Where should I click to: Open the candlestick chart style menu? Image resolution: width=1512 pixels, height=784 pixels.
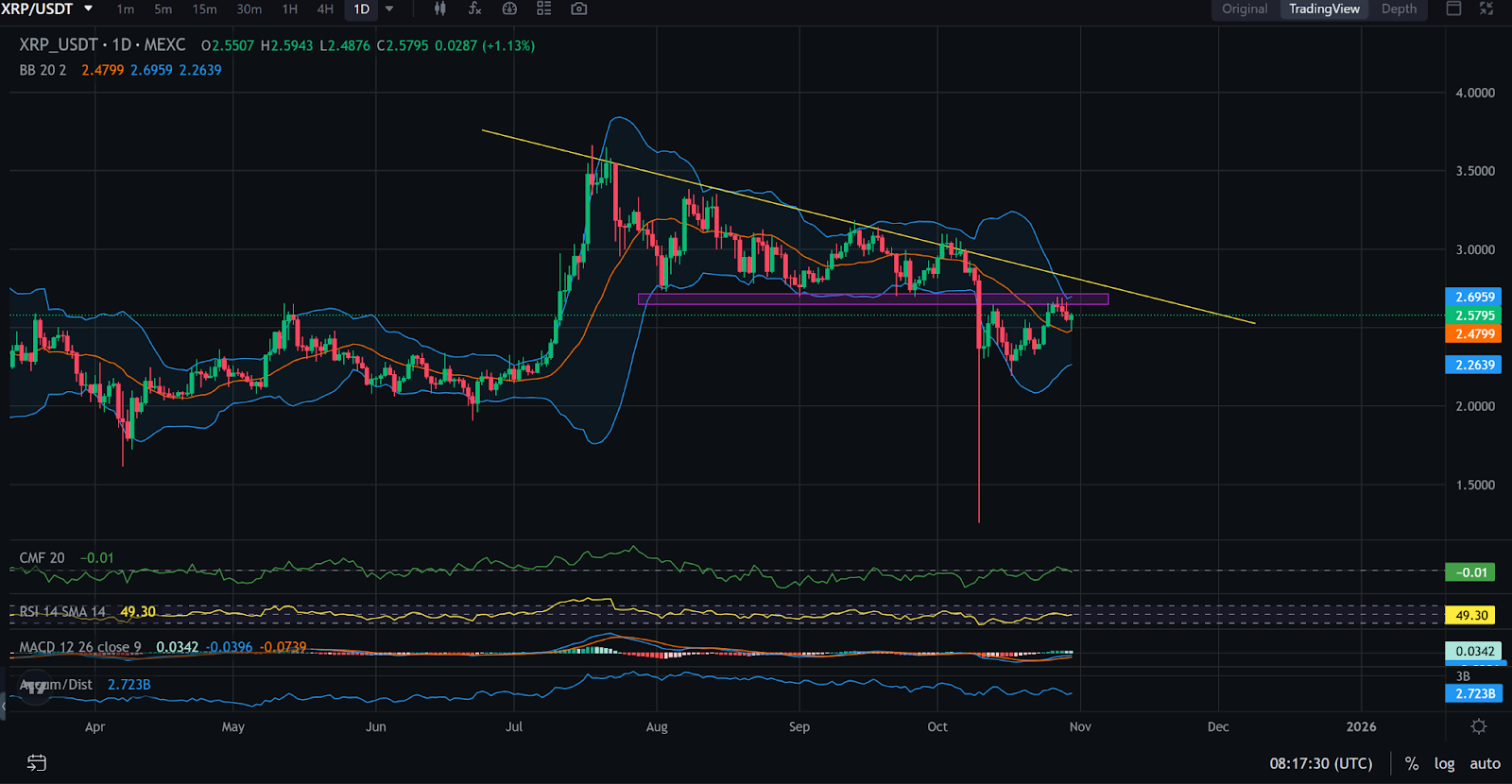click(440, 9)
